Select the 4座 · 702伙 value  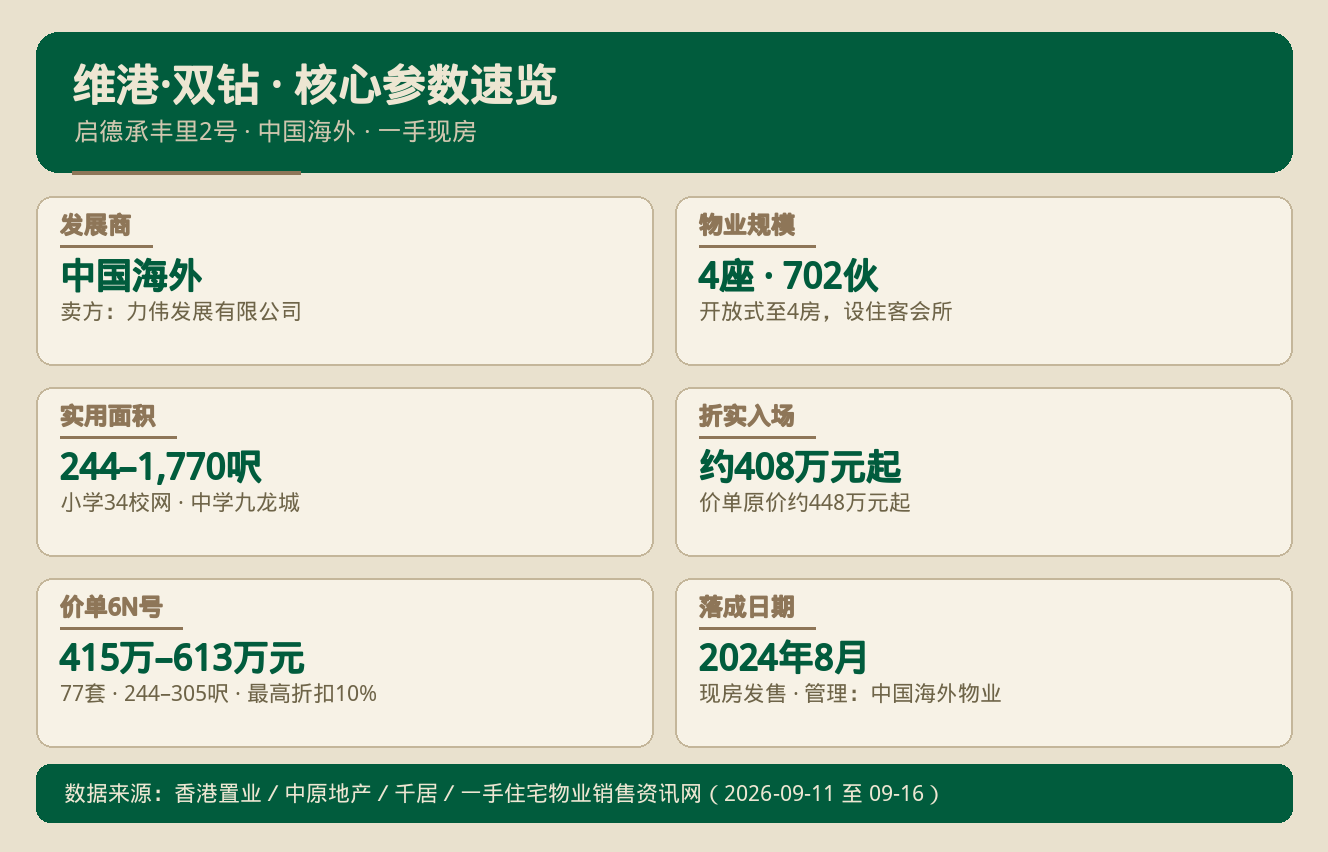pos(789,275)
